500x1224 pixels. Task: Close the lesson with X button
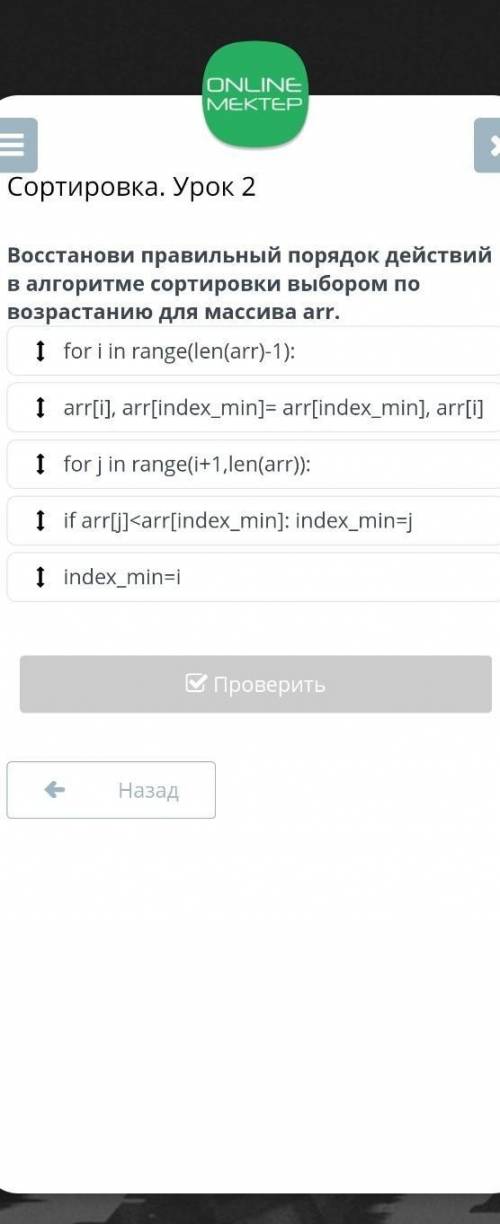click(490, 145)
